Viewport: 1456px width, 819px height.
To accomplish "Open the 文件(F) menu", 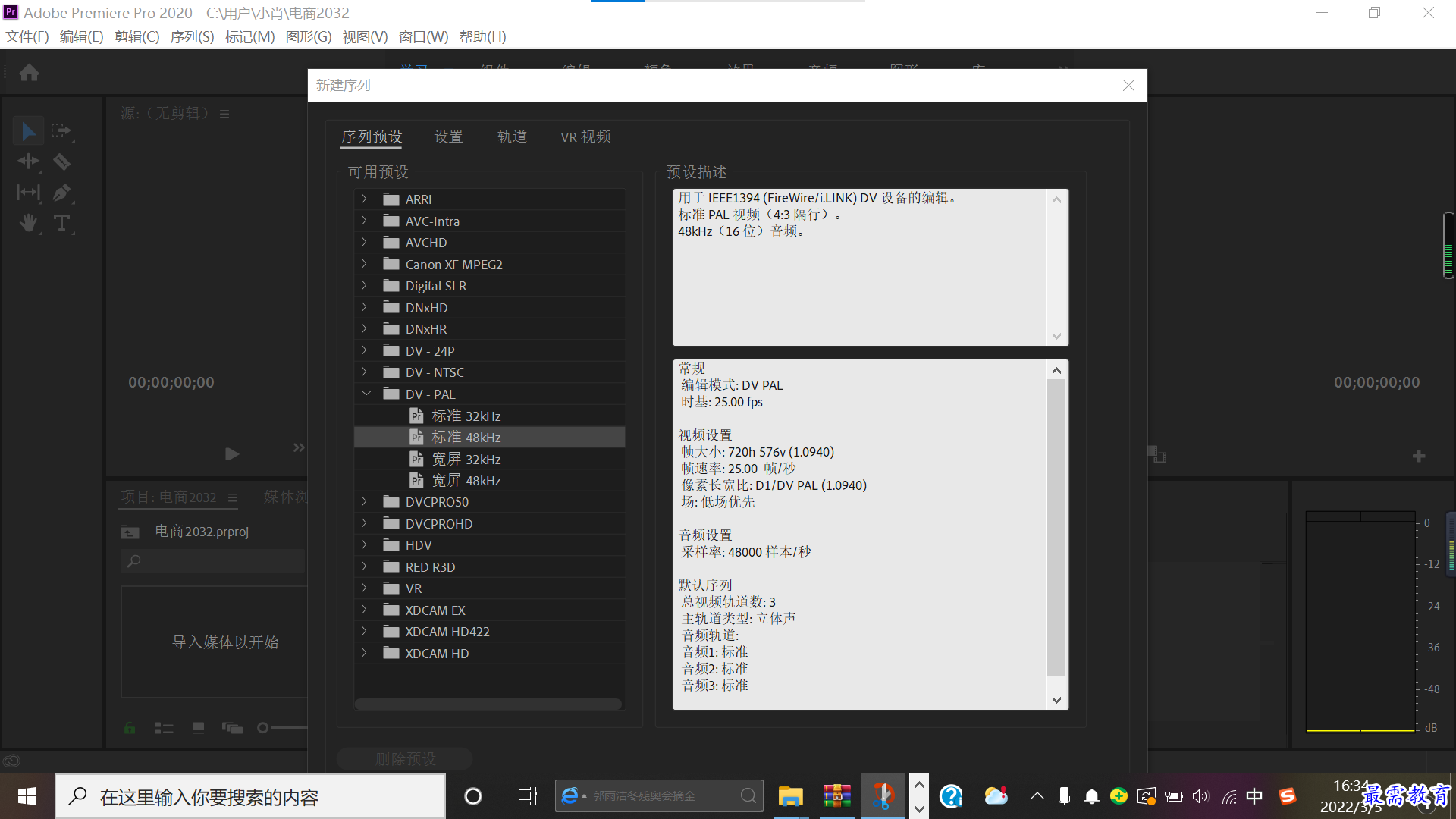I will click(27, 36).
